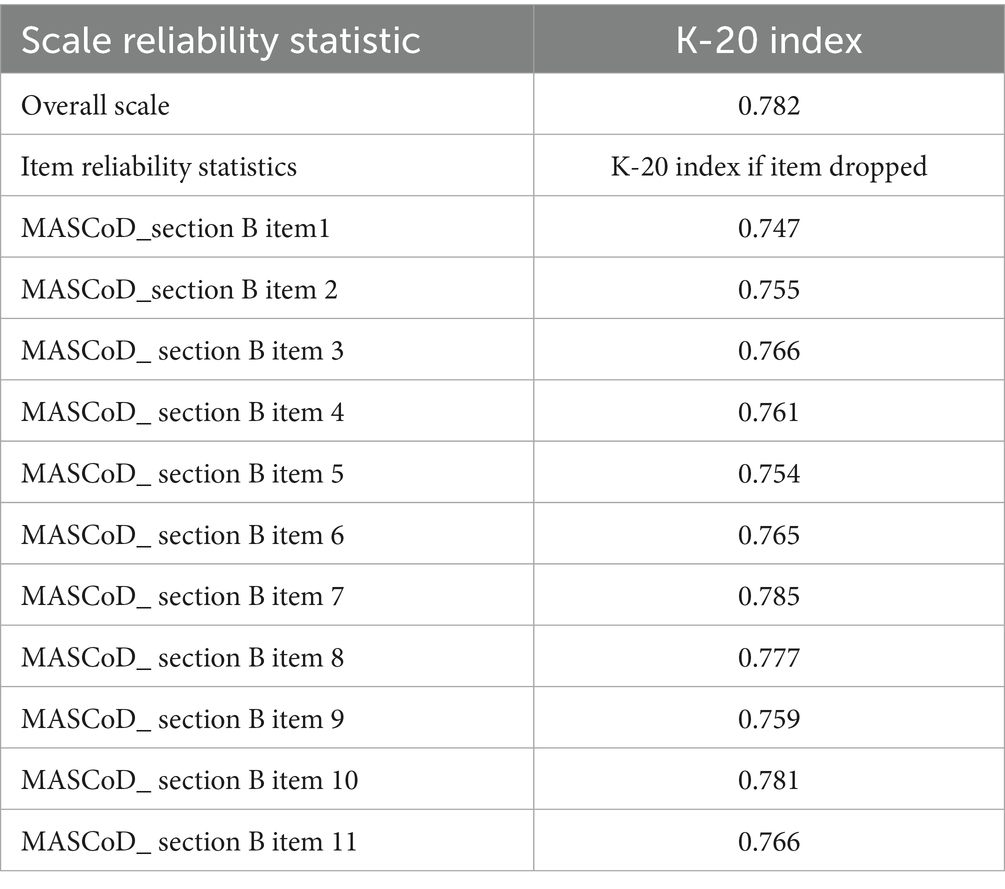Select the value 0.761 in the table
1005x889 pixels.
click(769, 412)
